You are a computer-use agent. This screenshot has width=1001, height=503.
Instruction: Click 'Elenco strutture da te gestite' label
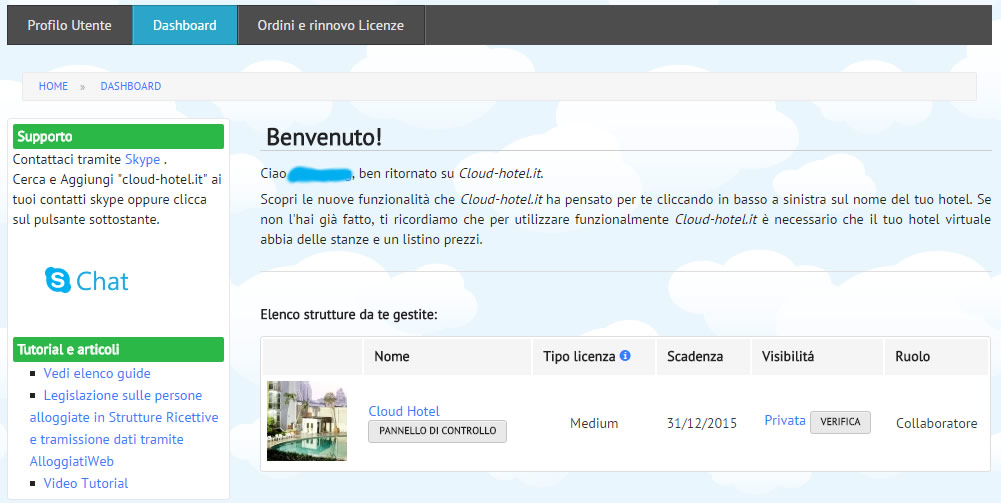(349, 315)
